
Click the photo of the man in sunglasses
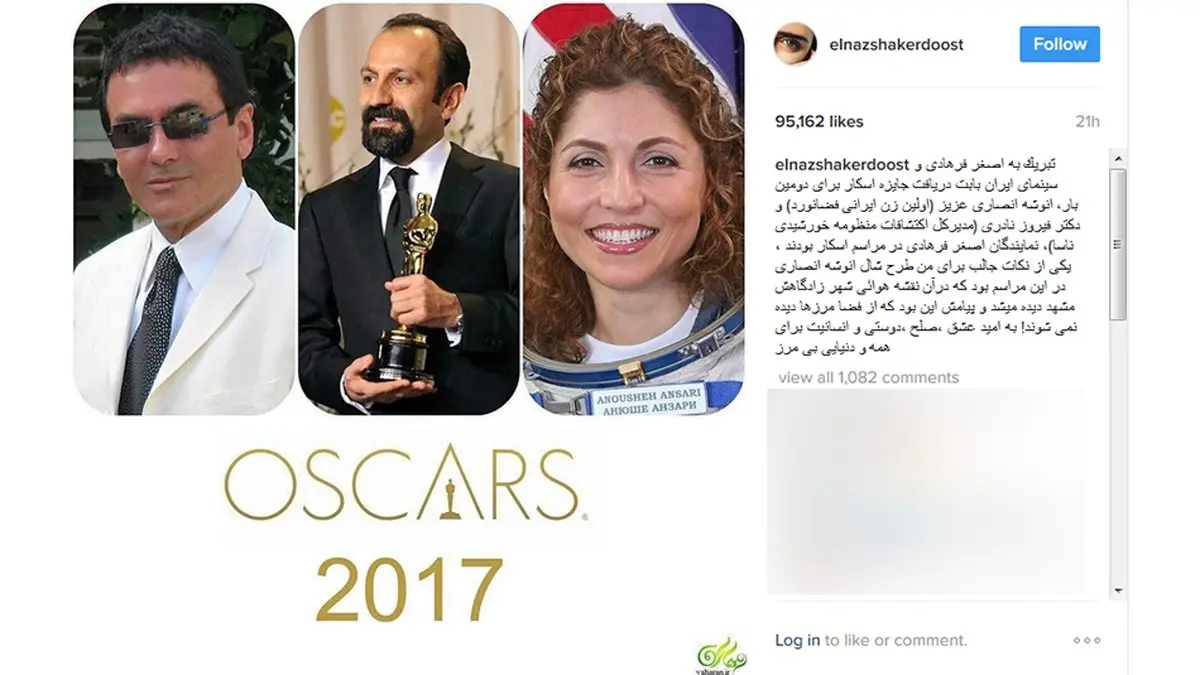tap(184, 209)
